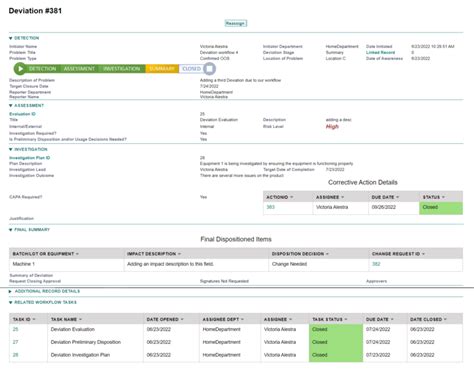
Task: Open the Batch/Lot or Equipment sort arrow
Action: coord(77,254)
